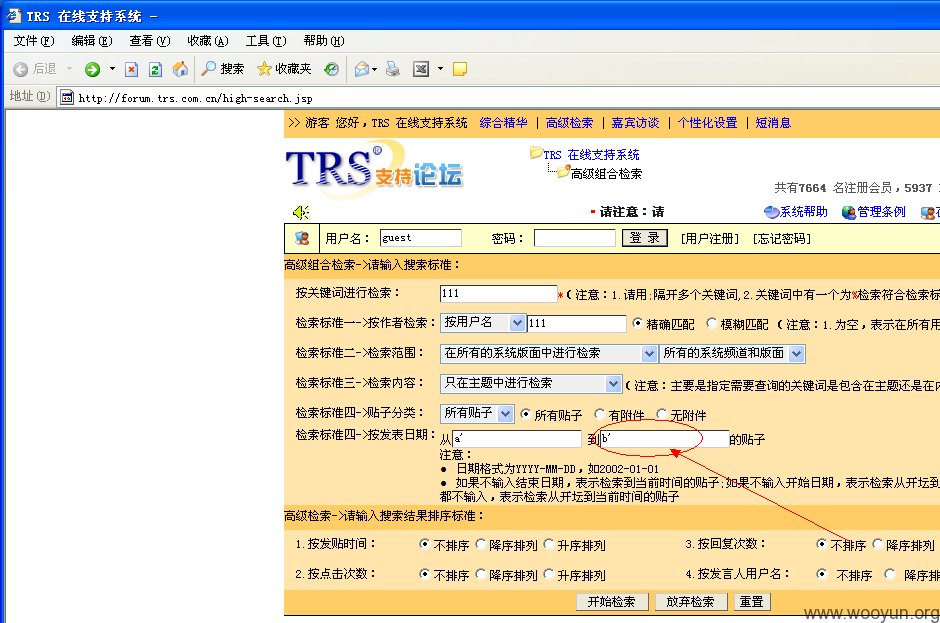Click the Edit page toolbar icon
Screen dimensions: 940x623
pyautogui.click(x=421, y=69)
